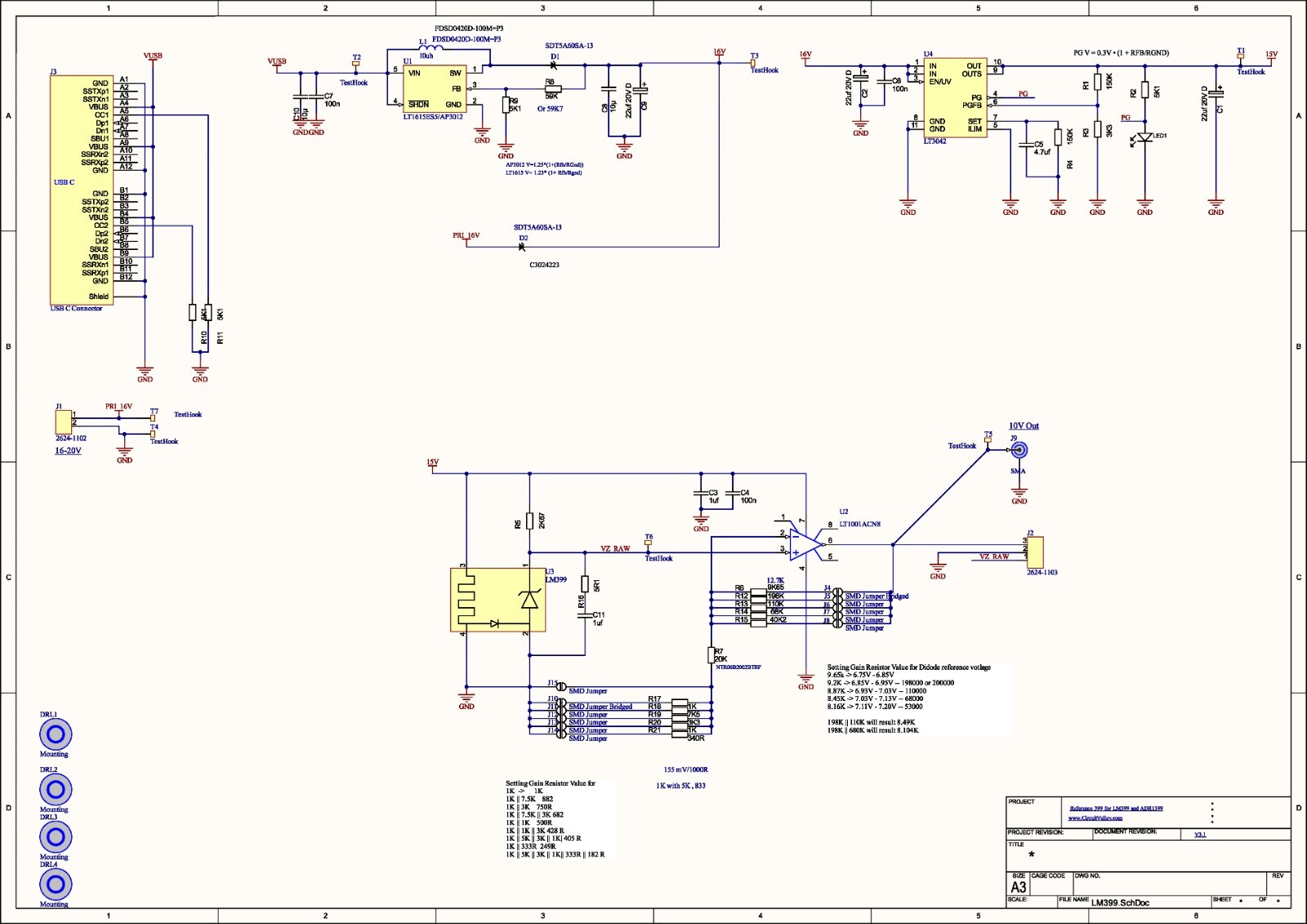The width and height of the screenshot is (1307, 924).
Task: Select the DRL1 mounting hole symbol
Action: (x=56, y=734)
